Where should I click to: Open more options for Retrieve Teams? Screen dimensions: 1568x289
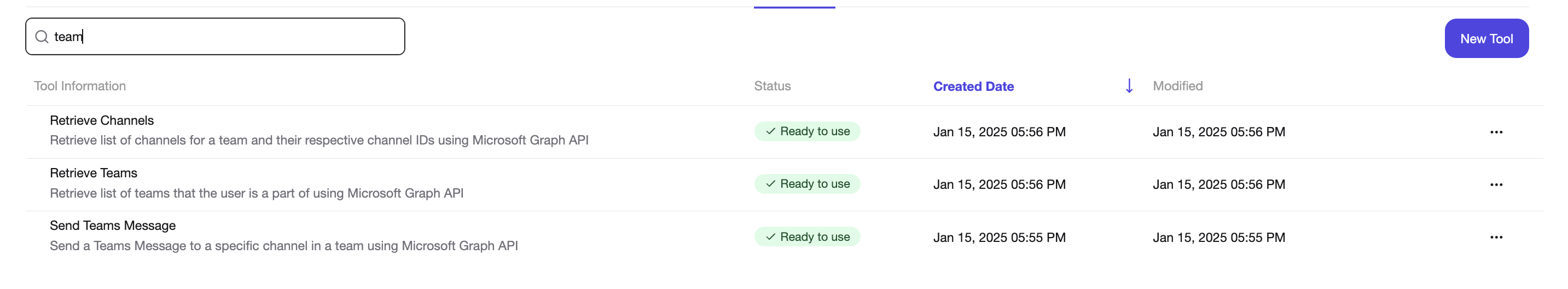(x=1496, y=184)
